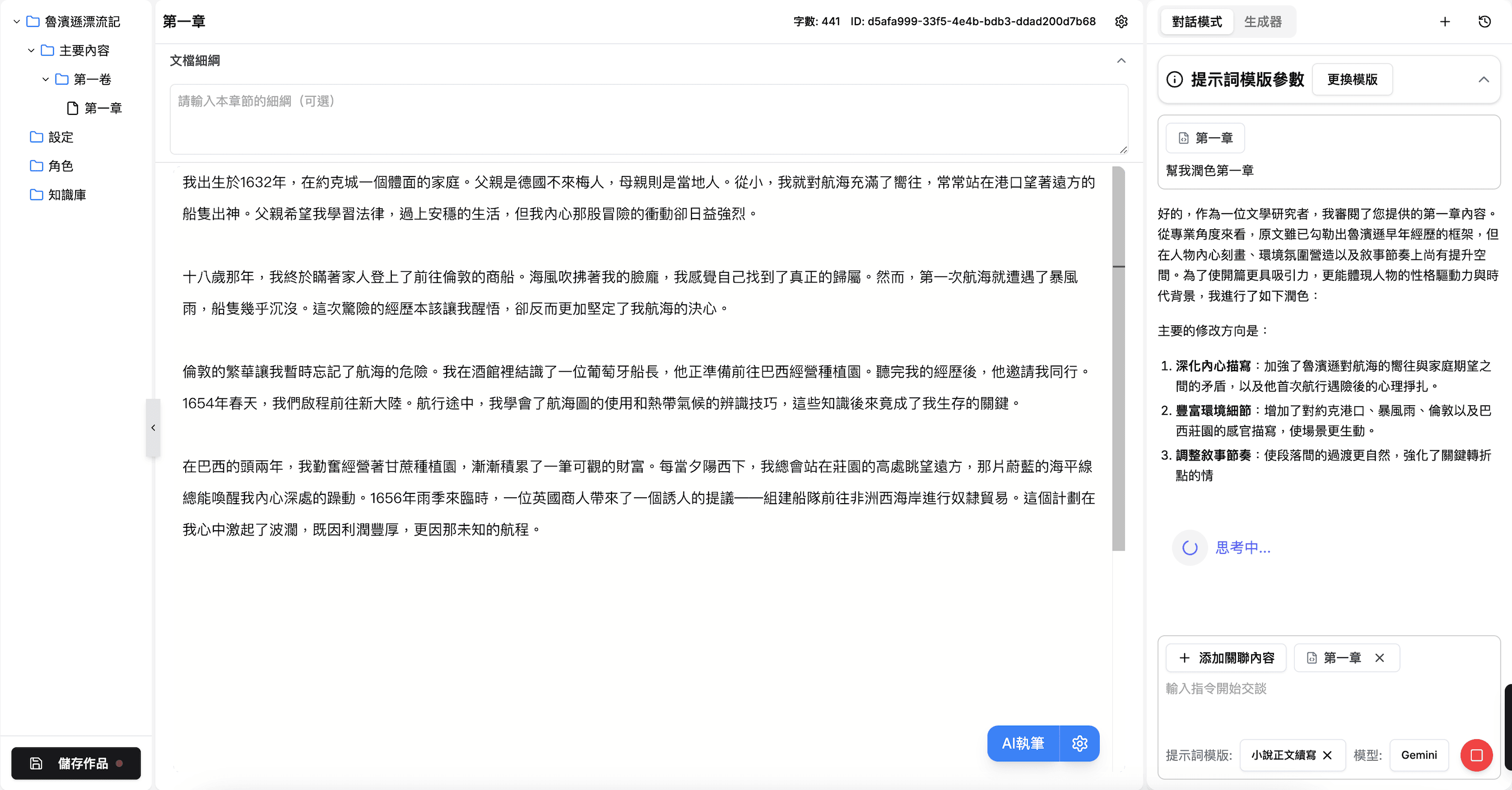Collapse left sidebar using the arrow handle
Screen dimensions: 1512x790
tap(153, 427)
